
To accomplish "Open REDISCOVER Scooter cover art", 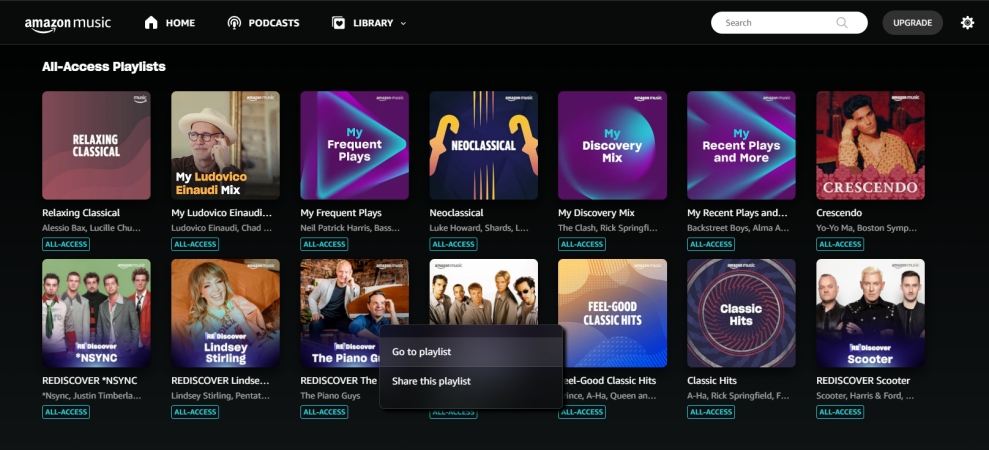I will (870, 313).
